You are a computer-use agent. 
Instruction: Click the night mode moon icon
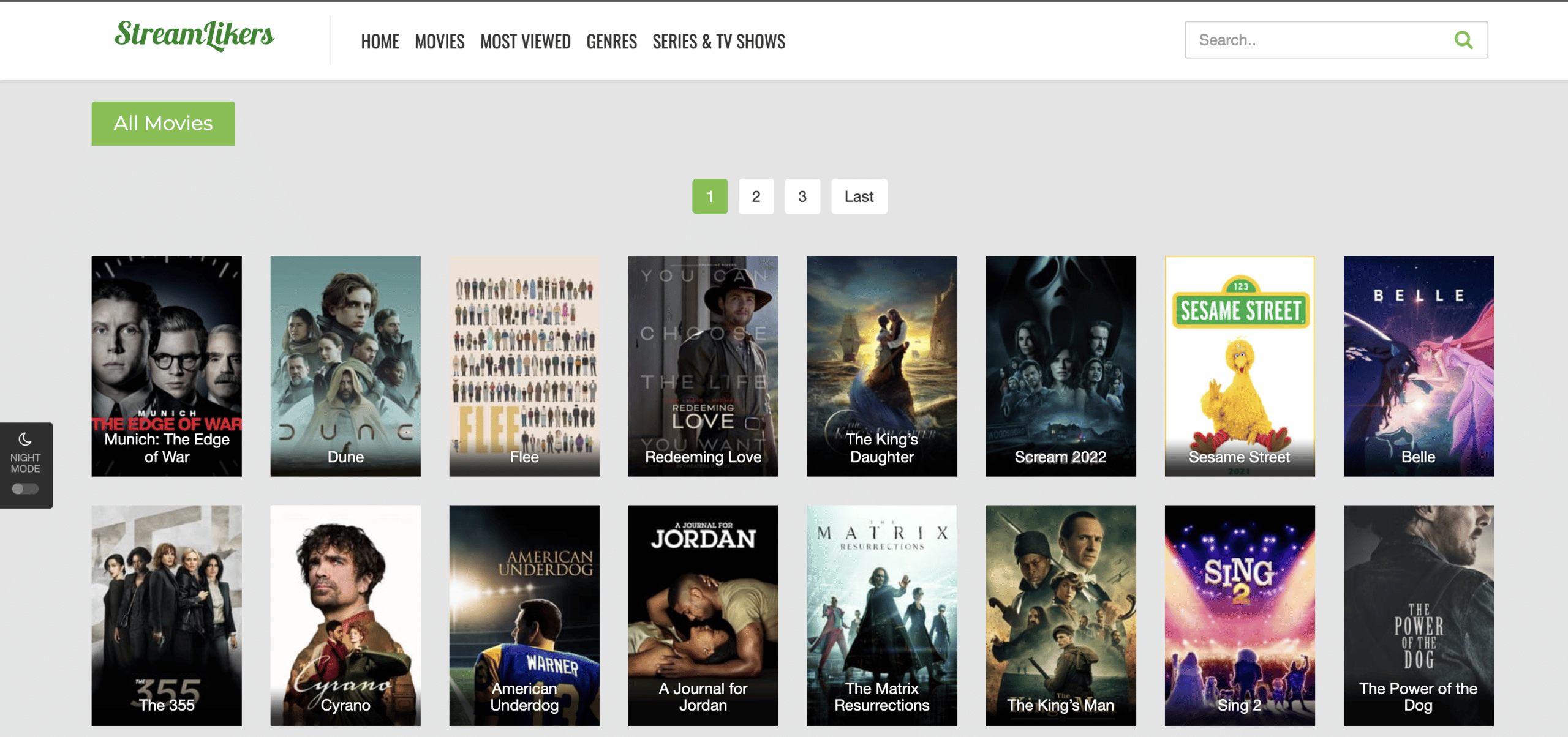[x=25, y=439]
